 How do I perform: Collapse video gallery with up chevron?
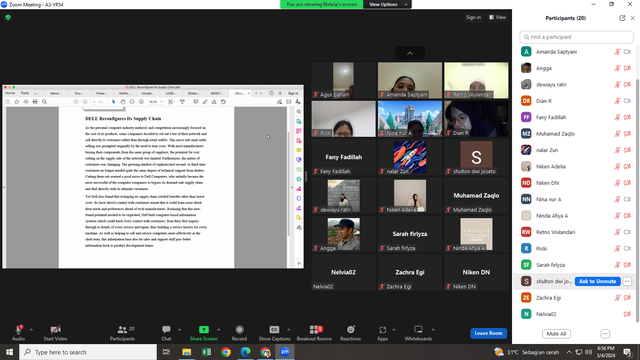point(410,53)
